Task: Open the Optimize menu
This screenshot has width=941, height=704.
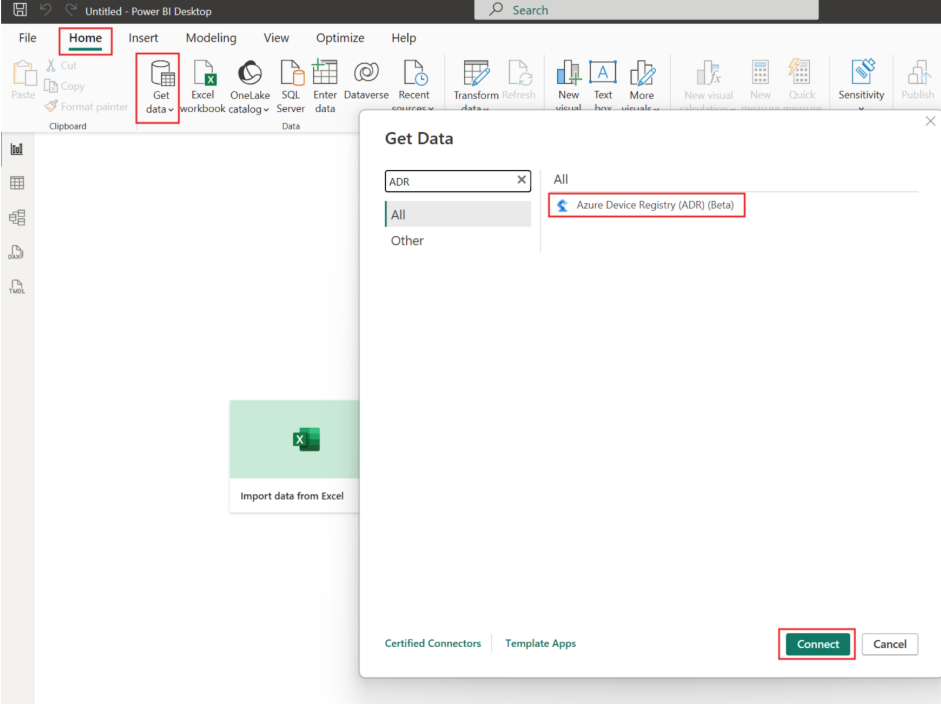Action: coord(340,38)
